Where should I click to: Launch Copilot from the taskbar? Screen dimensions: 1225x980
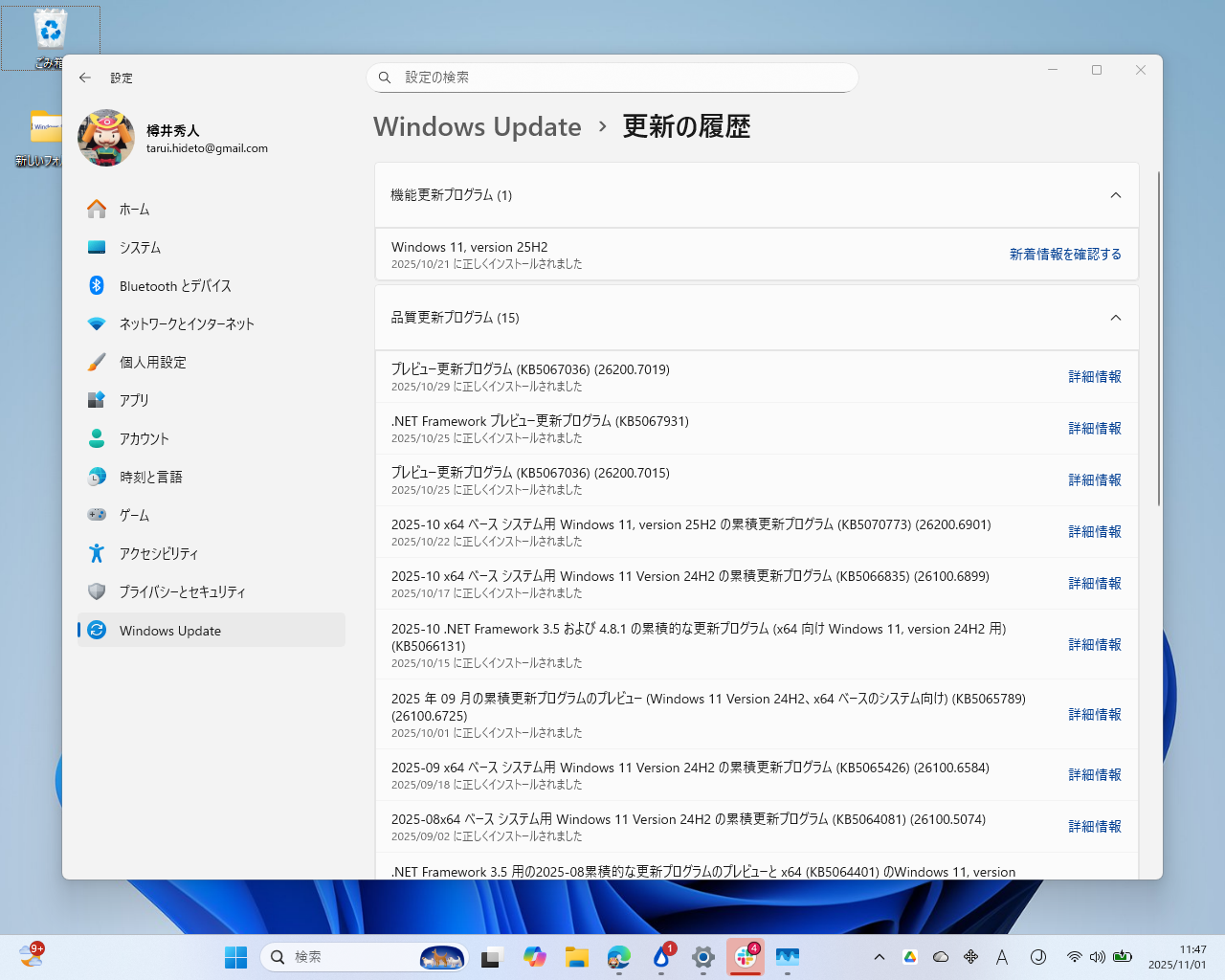(534, 957)
